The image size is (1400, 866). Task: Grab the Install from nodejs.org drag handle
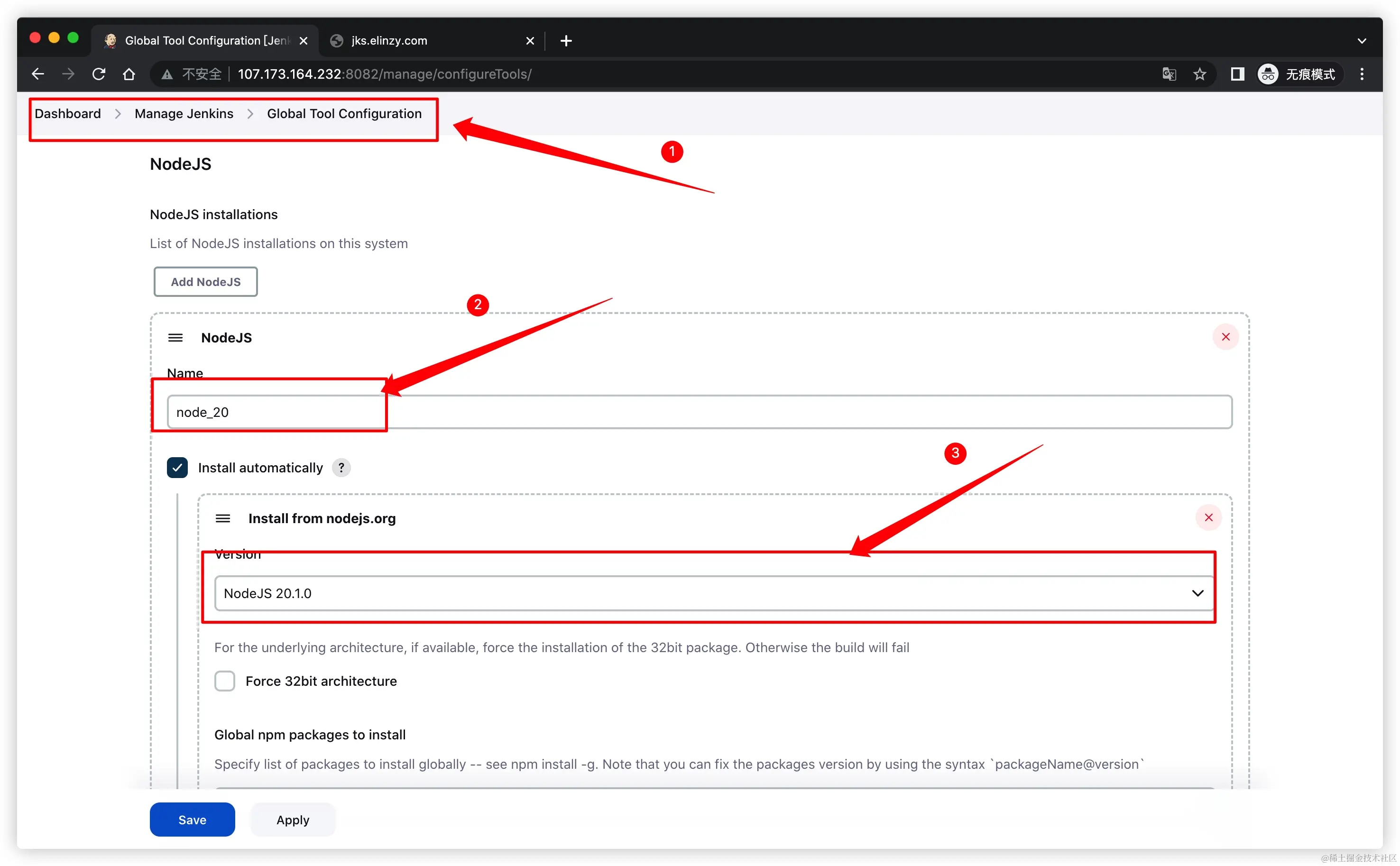(223, 518)
